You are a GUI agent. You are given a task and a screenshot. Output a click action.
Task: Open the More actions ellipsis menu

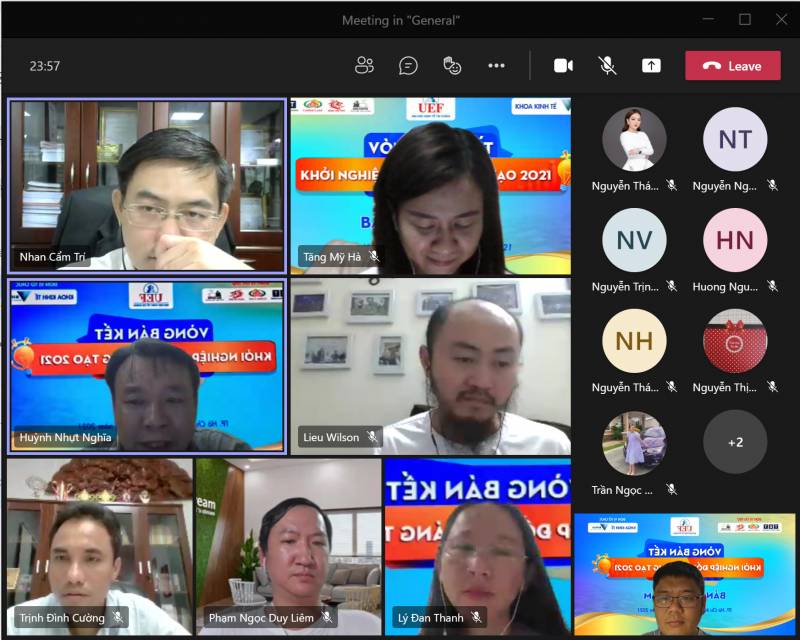click(496, 66)
